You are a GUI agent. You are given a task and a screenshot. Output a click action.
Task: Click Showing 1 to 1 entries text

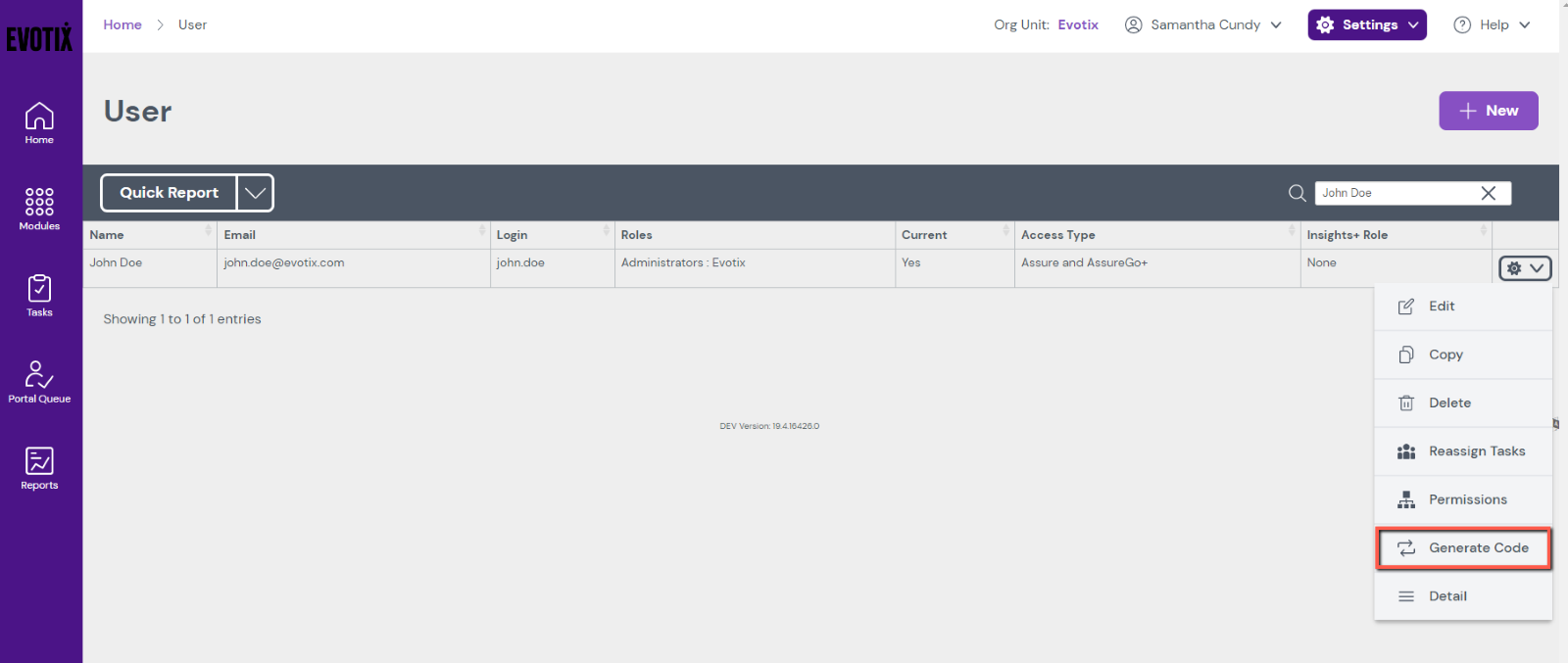(x=182, y=319)
